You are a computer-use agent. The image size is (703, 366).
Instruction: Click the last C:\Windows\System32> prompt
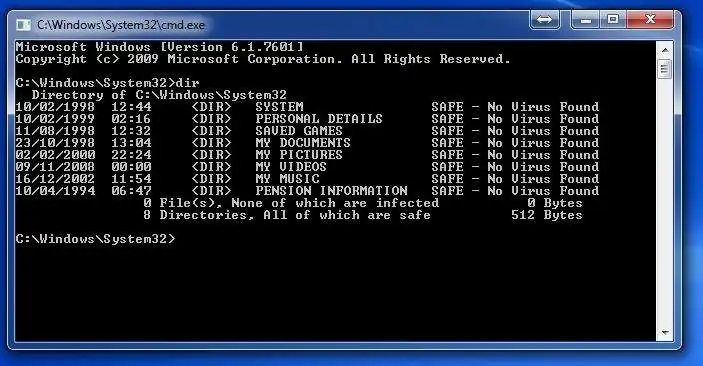click(x=95, y=239)
